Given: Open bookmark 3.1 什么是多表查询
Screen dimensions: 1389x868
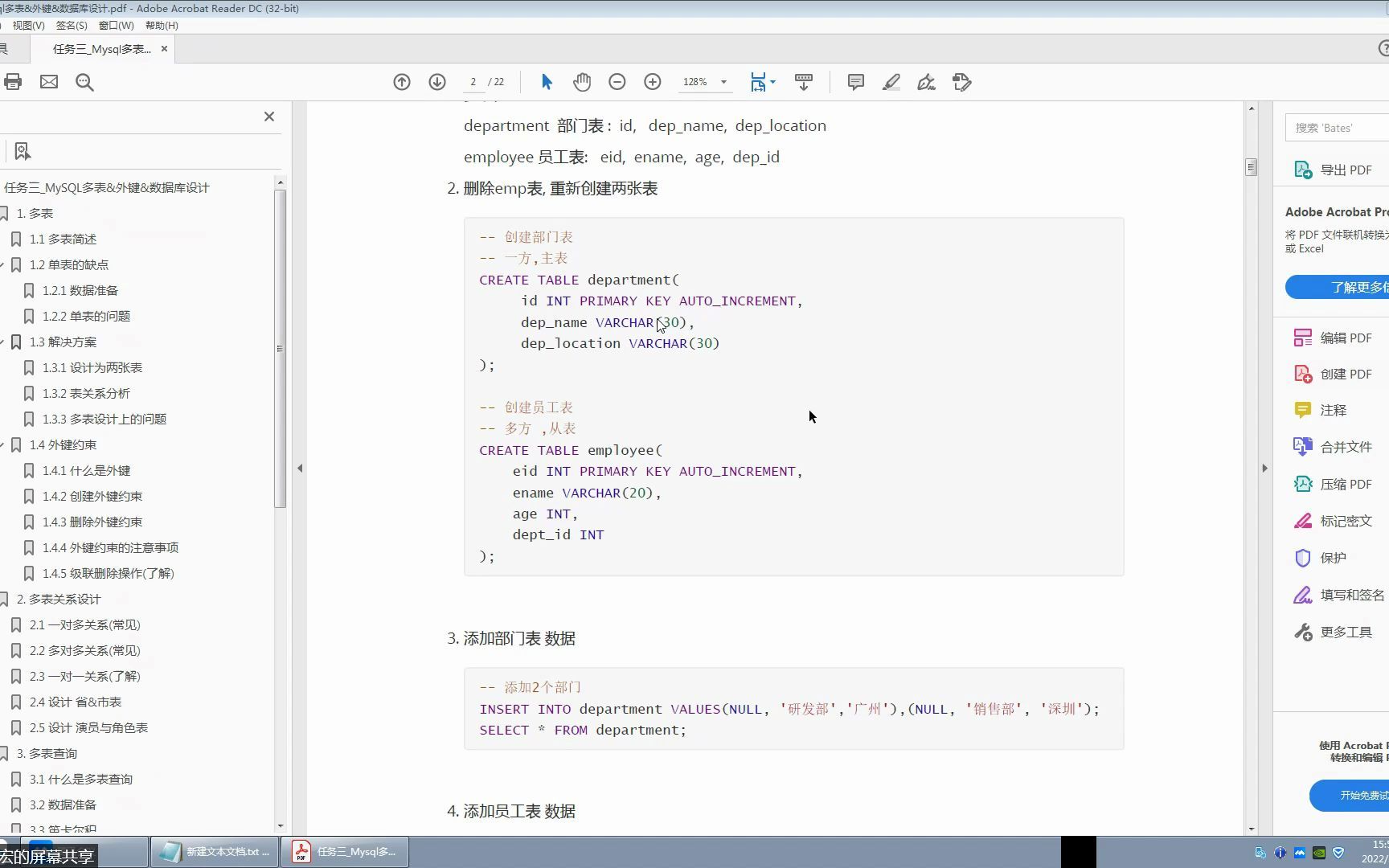Looking at the screenshot, I should pos(80,779).
